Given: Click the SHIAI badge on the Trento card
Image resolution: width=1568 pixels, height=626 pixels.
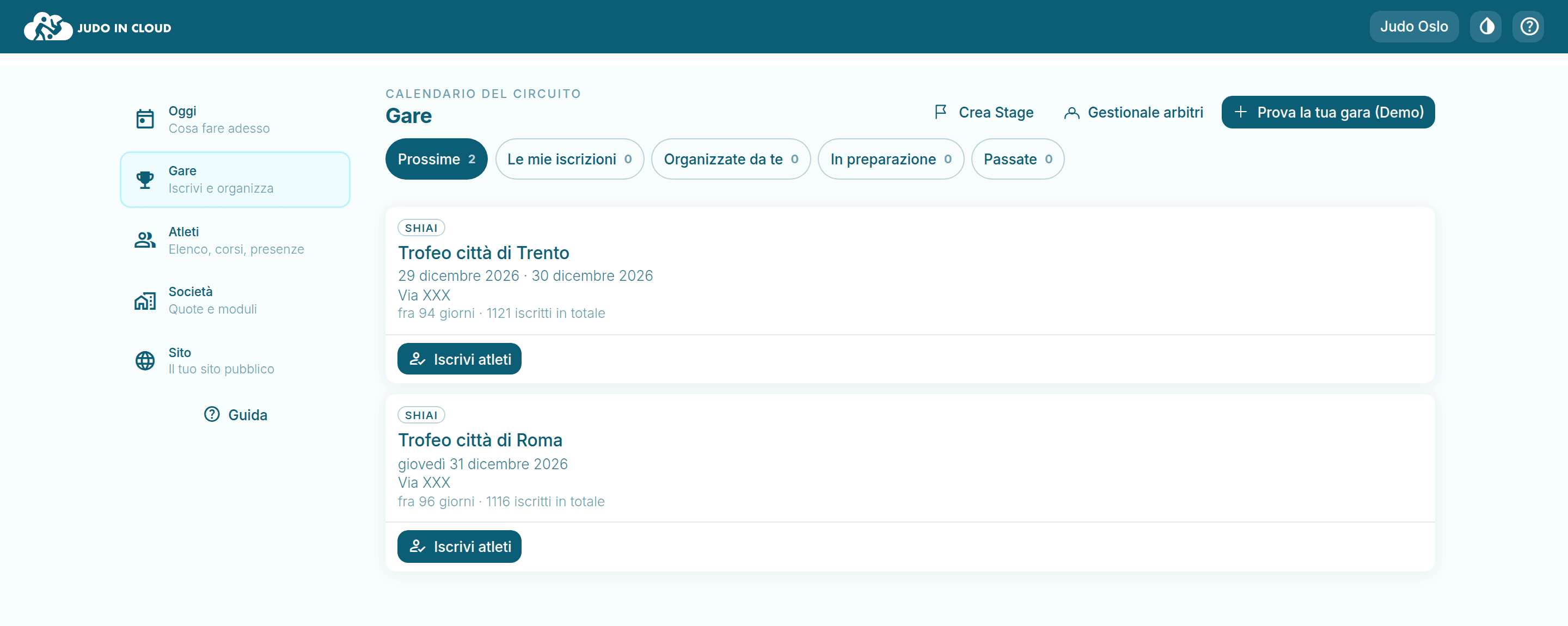Looking at the screenshot, I should (421, 228).
